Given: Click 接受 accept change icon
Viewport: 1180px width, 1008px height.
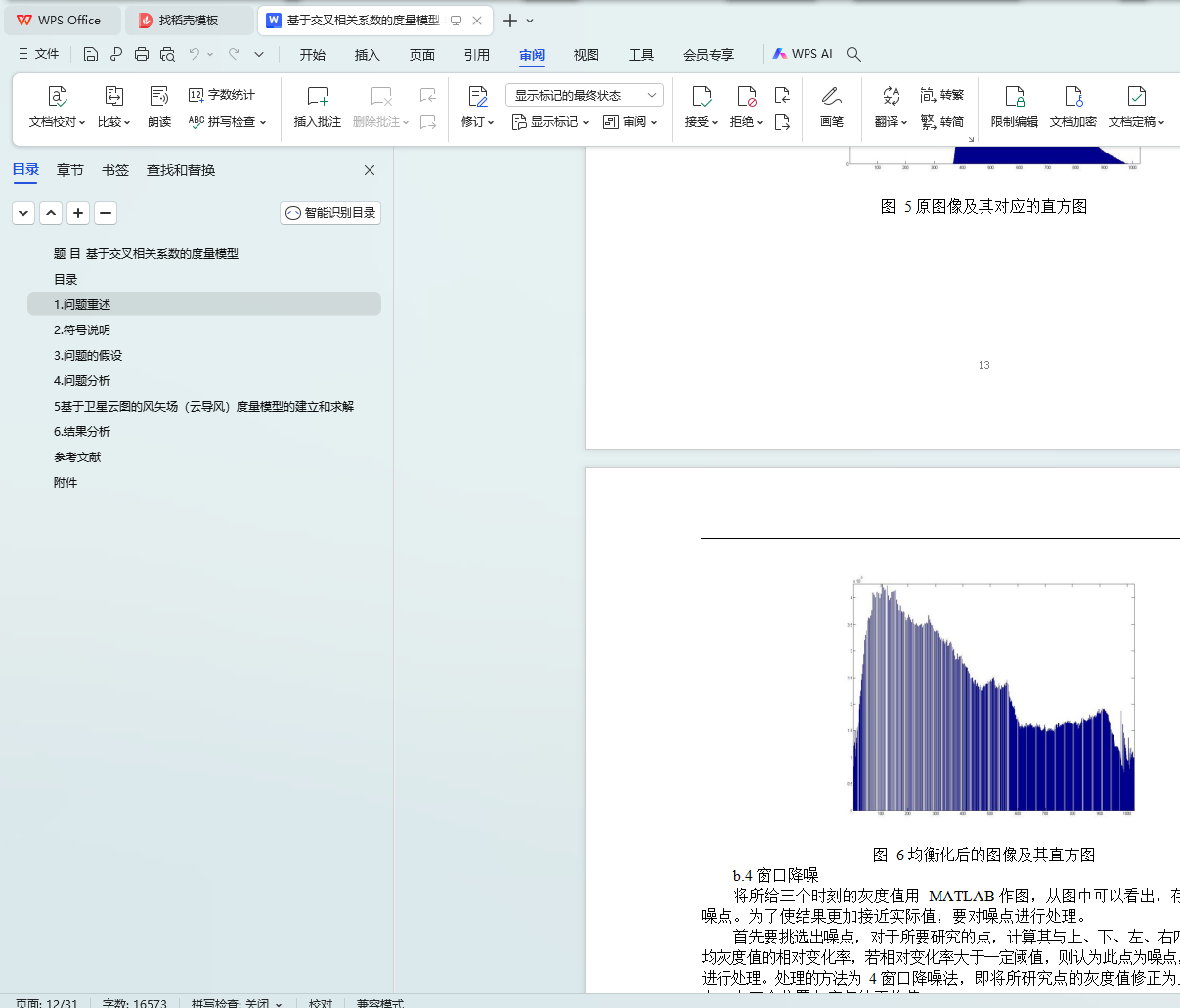Looking at the screenshot, I should 701,96.
